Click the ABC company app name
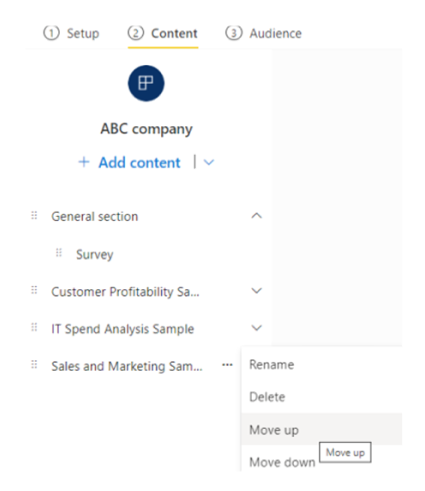425x491 pixels. 146,129
